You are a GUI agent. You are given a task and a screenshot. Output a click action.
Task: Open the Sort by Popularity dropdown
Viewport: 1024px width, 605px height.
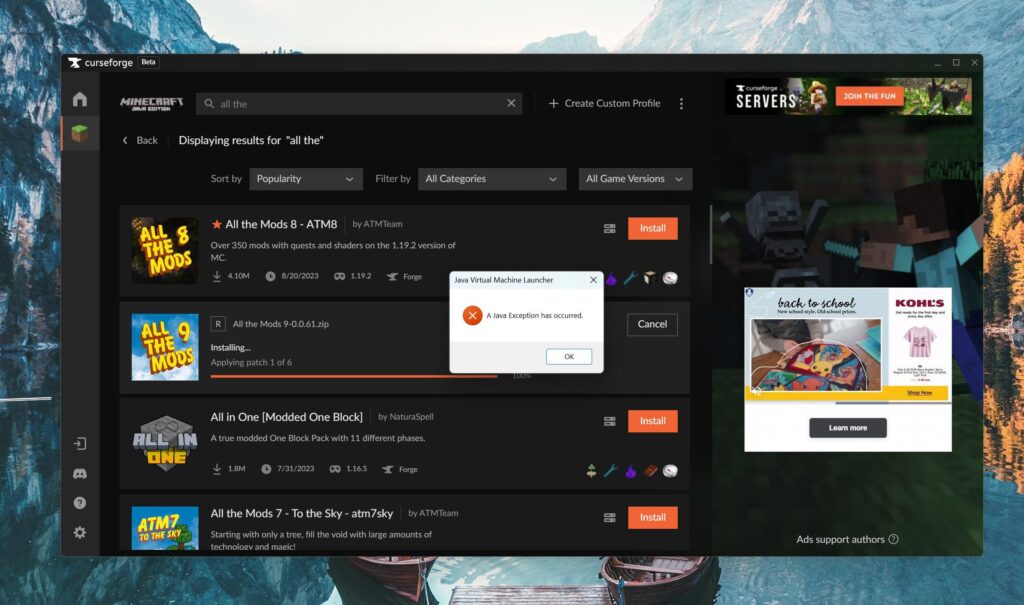(x=306, y=179)
